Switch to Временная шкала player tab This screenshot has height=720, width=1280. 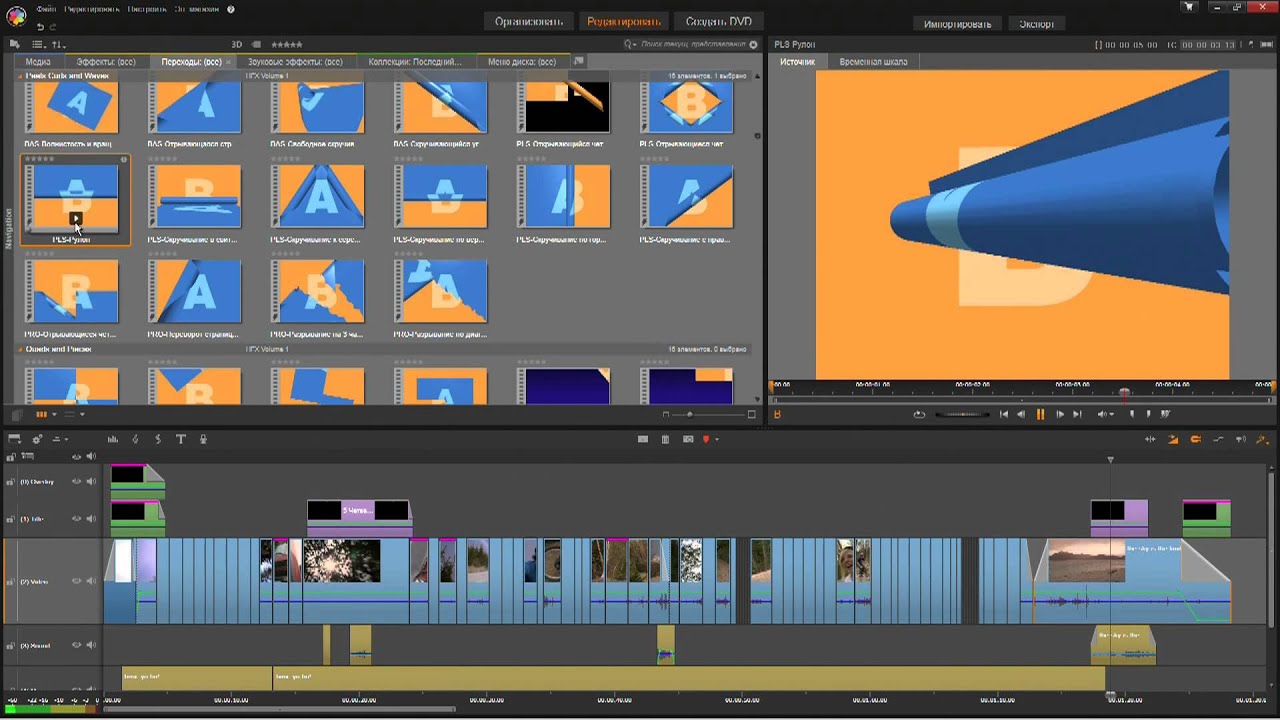873,61
